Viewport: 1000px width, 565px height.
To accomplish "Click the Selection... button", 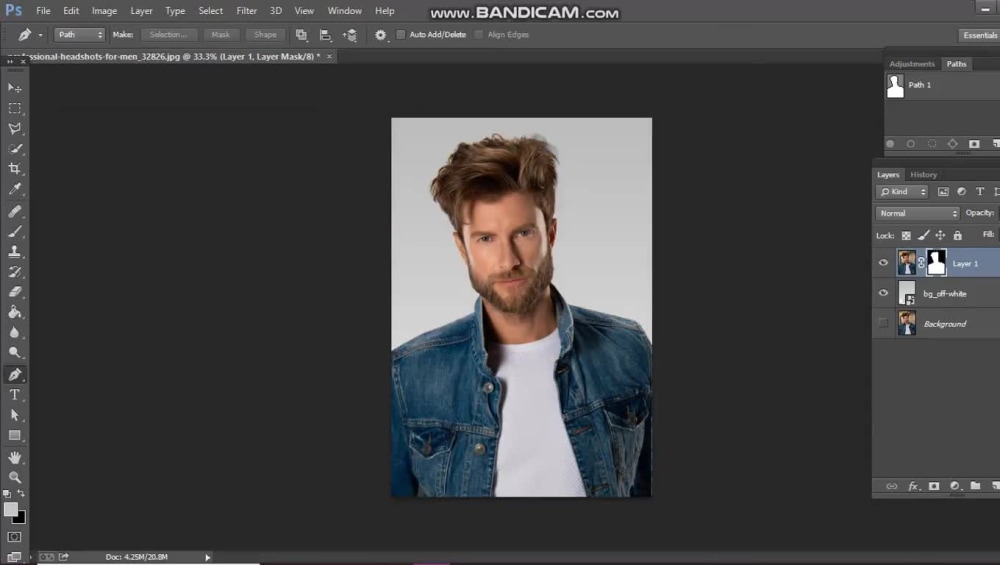I will (168, 34).
